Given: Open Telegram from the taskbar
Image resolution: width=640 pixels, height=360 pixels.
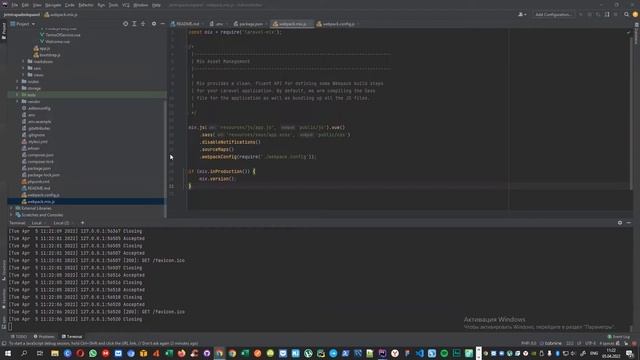Looking at the screenshot, I should click(333, 353).
